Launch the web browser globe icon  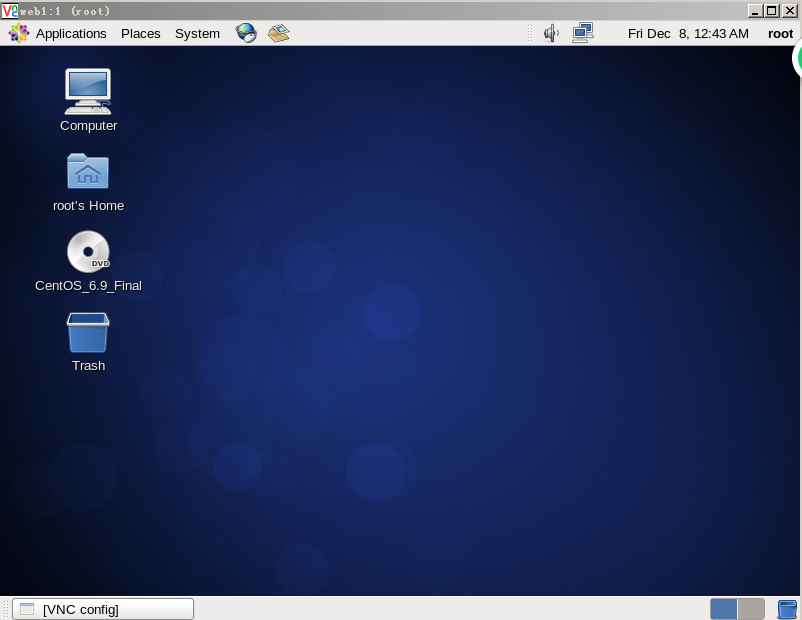pyautogui.click(x=246, y=33)
